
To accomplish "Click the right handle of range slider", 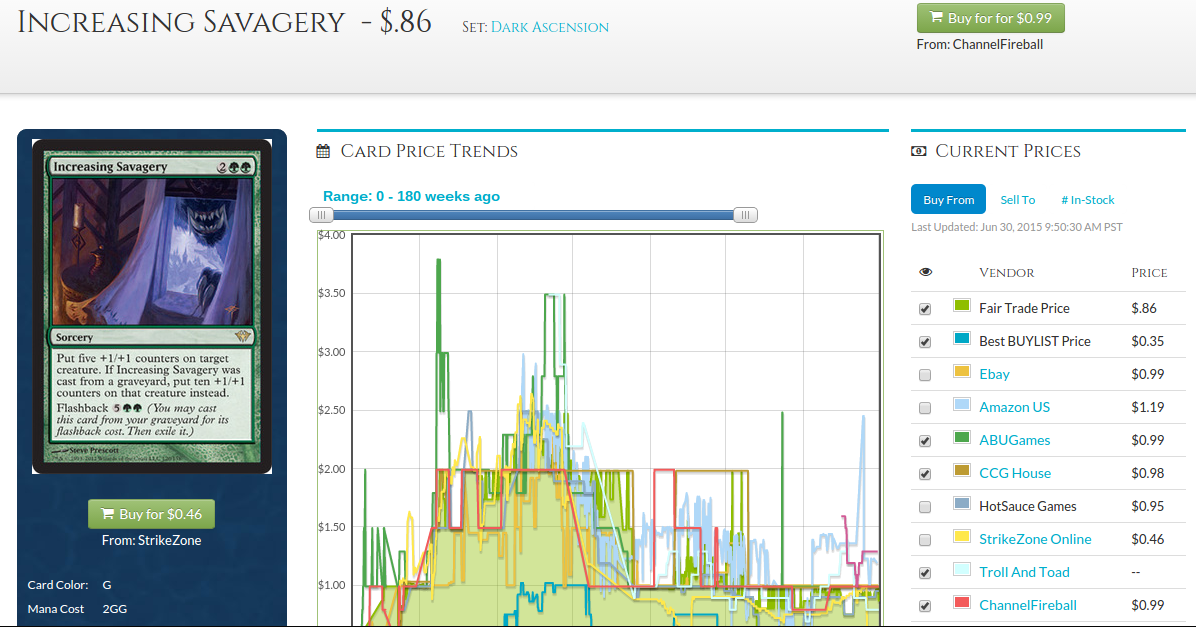I will (745, 215).
